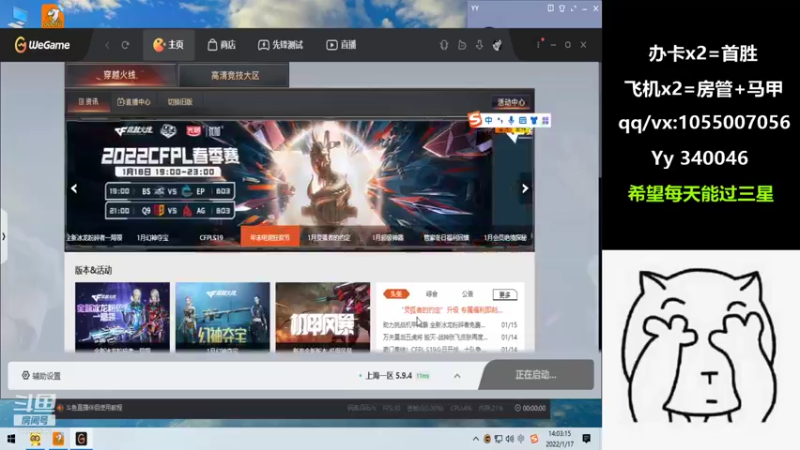Open 辅助设置 auxiliary settings
Image resolution: width=800 pixels, height=450 pixels.
(x=41, y=376)
